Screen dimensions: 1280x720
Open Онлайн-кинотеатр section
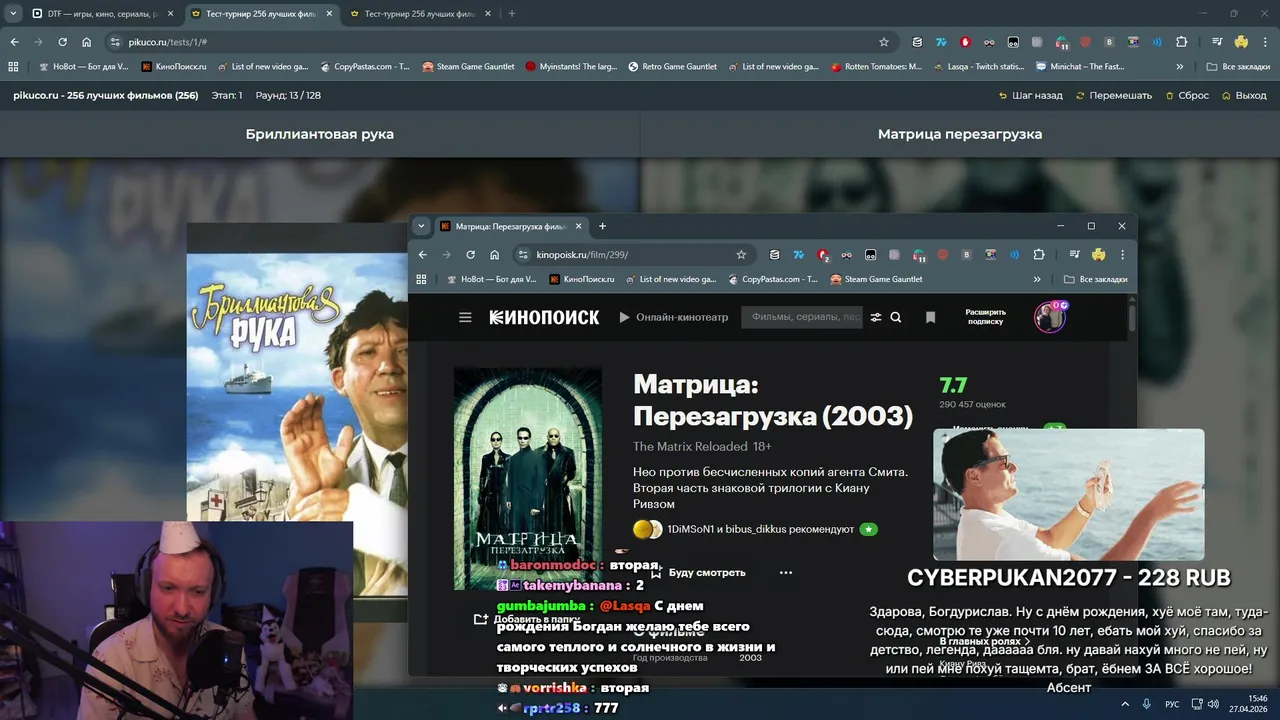673,317
